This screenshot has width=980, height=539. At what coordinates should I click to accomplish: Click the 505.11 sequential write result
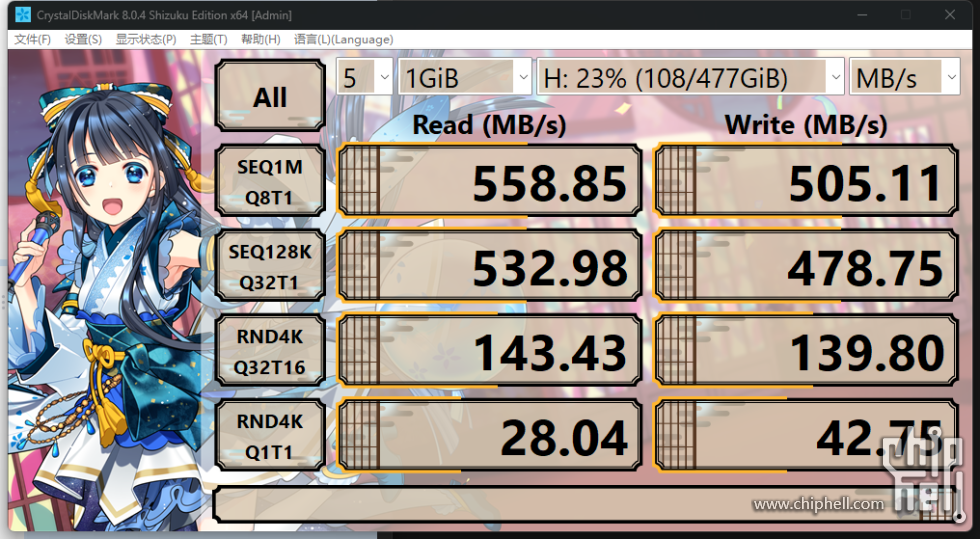tap(806, 181)
